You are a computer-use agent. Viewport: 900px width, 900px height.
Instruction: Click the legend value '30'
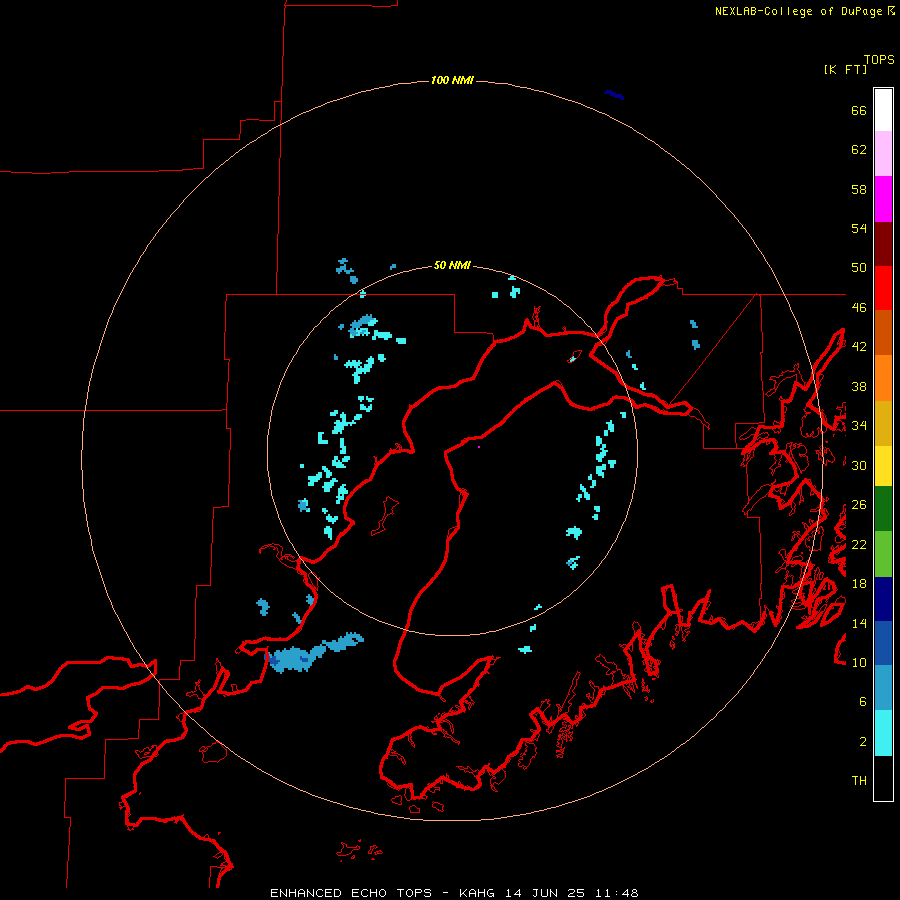[859, 465]
